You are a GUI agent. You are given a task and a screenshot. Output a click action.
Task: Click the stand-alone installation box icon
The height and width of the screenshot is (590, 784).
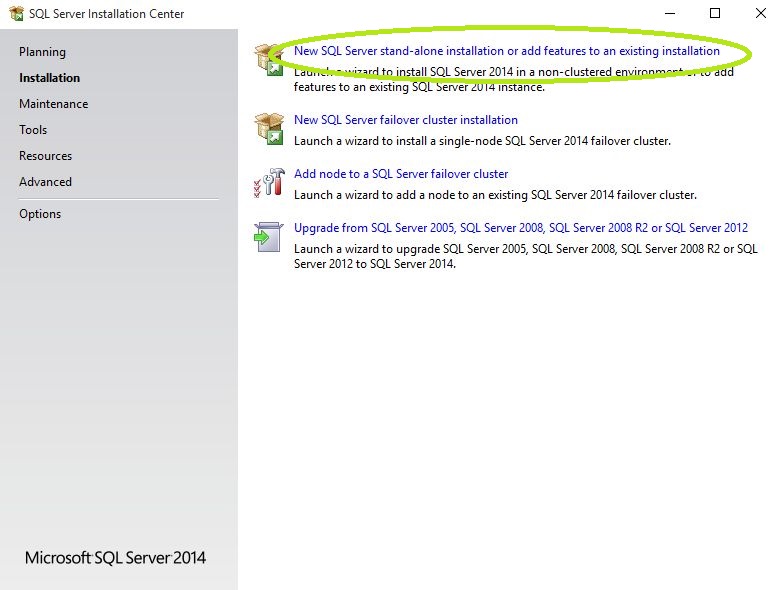269,60
